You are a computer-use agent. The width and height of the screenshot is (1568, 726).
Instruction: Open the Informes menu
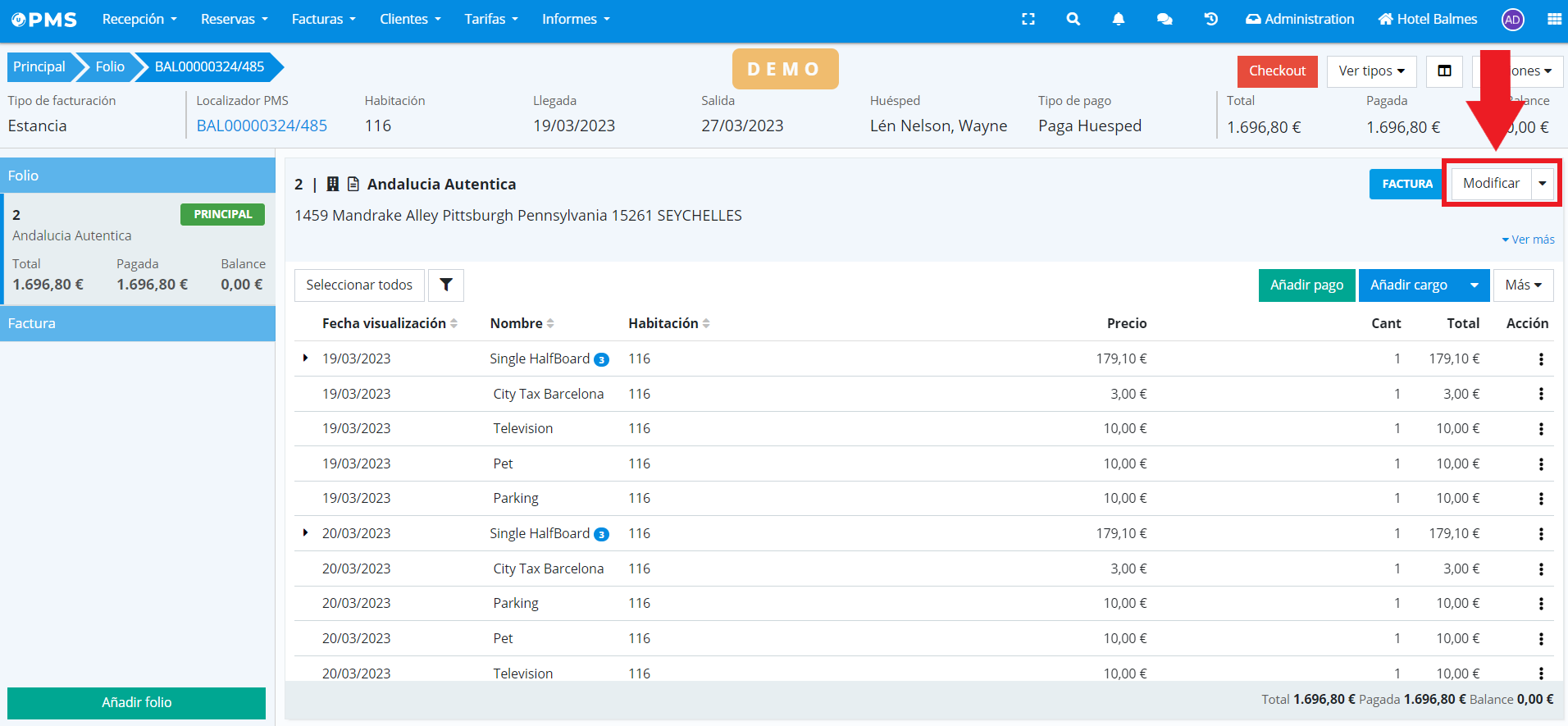tap(576, 19)
